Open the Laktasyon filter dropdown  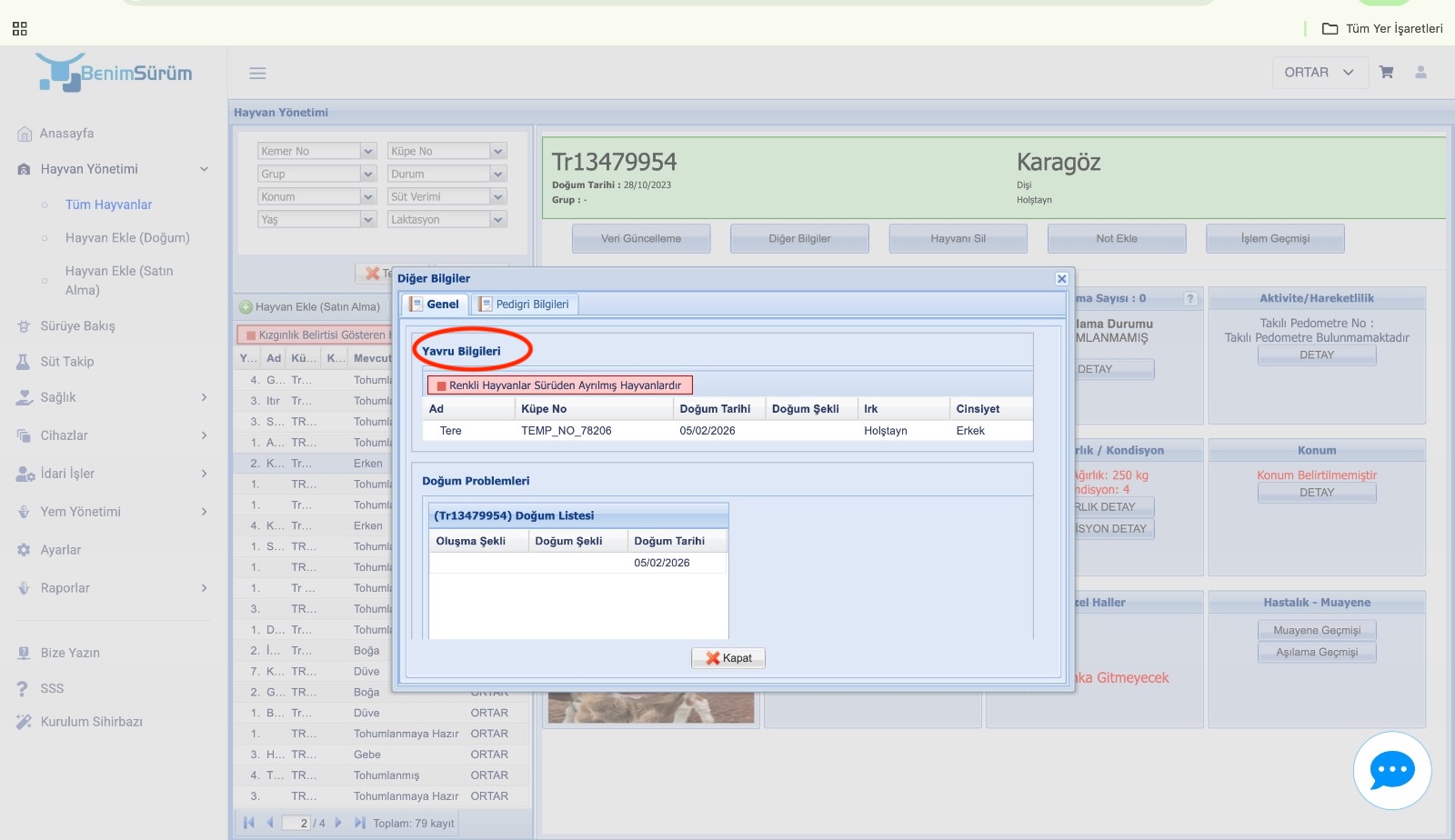pyautogui.click(x=497, y=219)
